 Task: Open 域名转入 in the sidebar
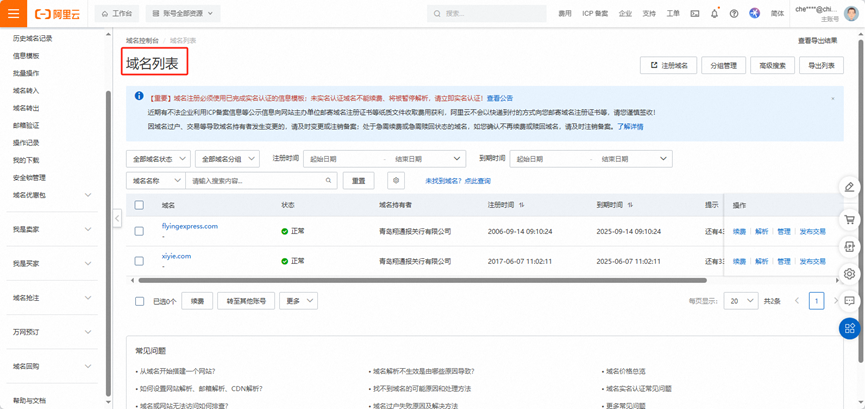pyautogui.click(x=26, y=91)
